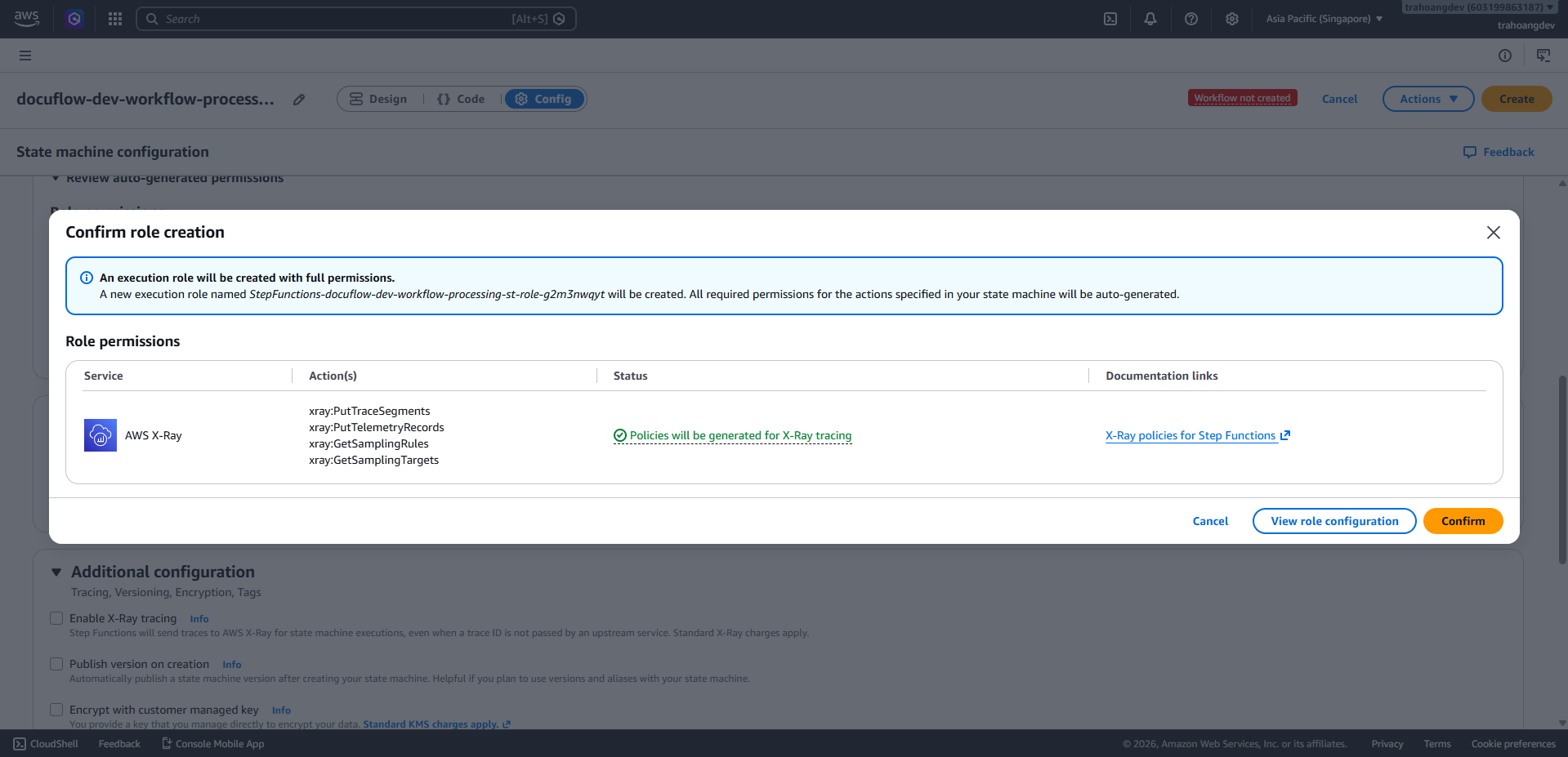Select the Config tab
Screen dimensions: 1568x757
[543, 99]
